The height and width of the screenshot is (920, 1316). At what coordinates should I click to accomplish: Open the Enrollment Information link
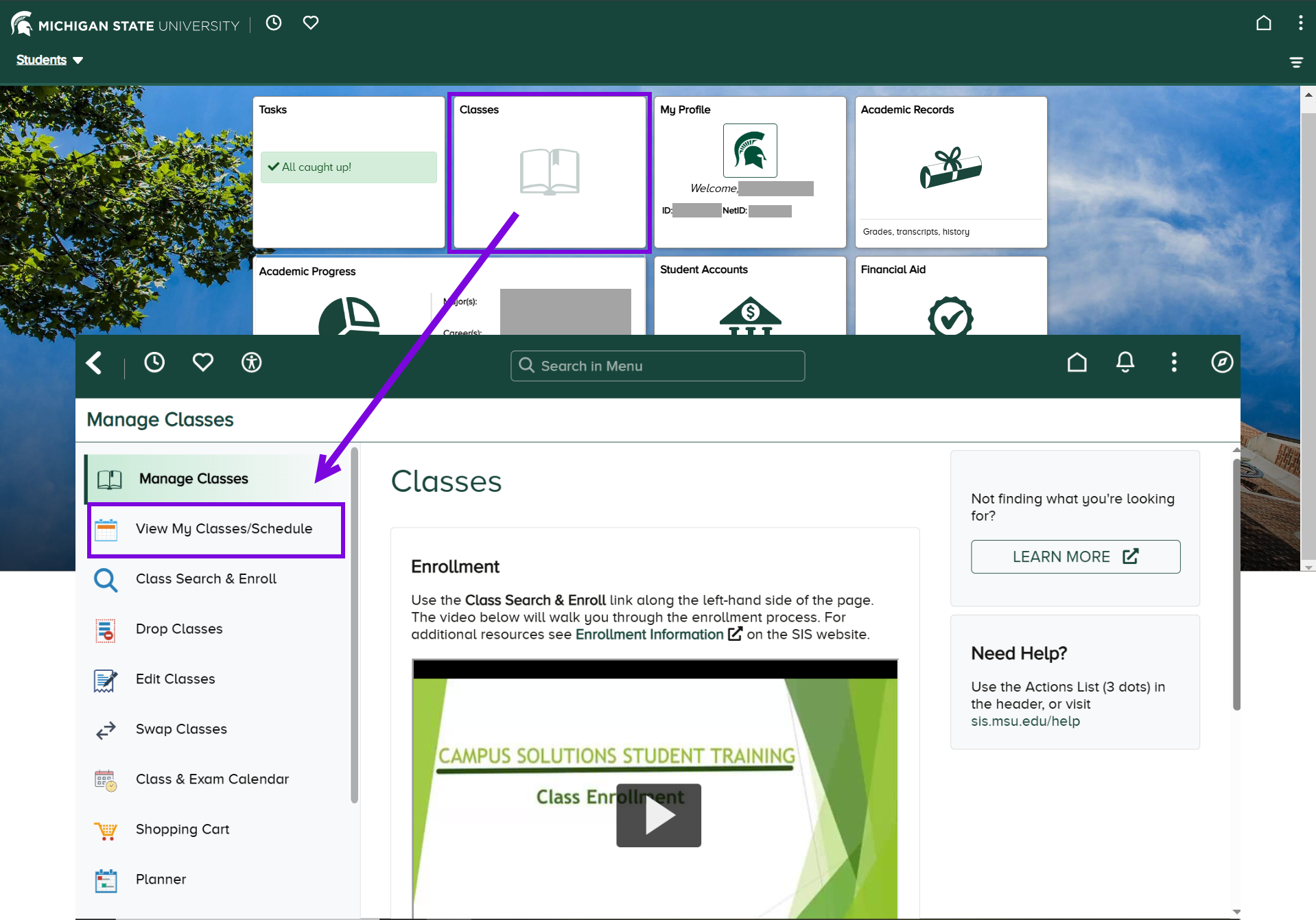coord(649,635)
